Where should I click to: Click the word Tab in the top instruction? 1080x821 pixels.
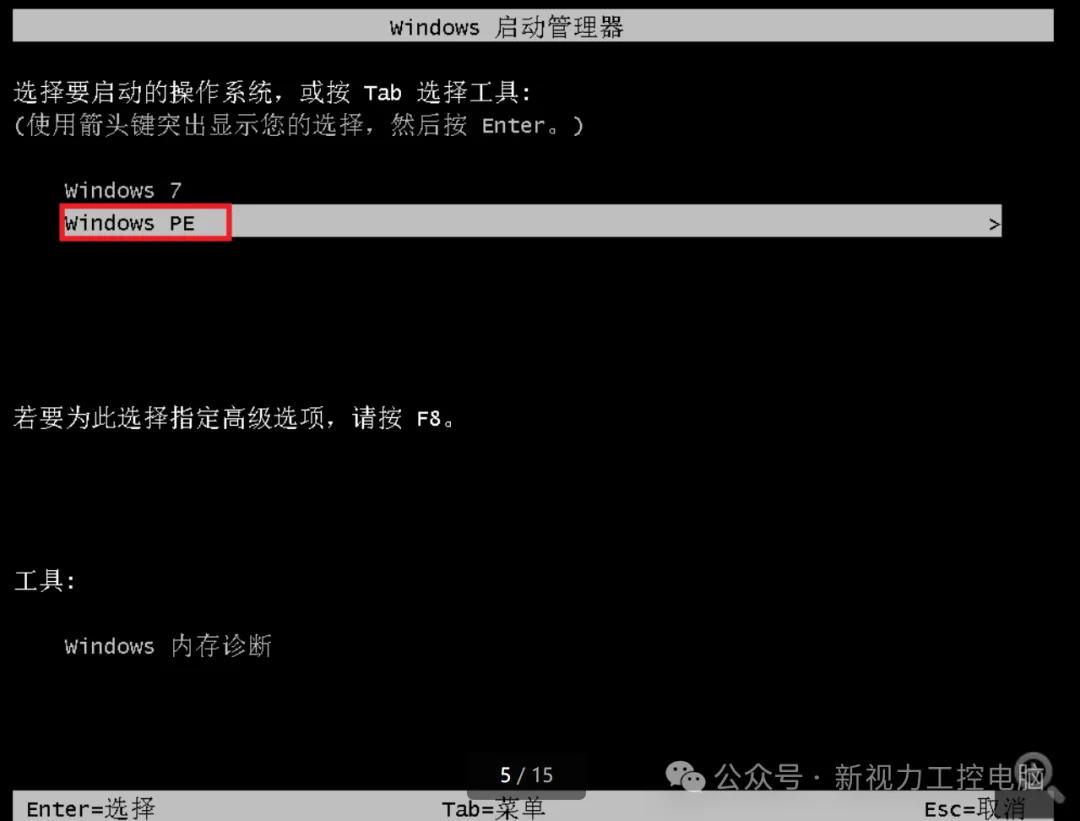point(382,93)
